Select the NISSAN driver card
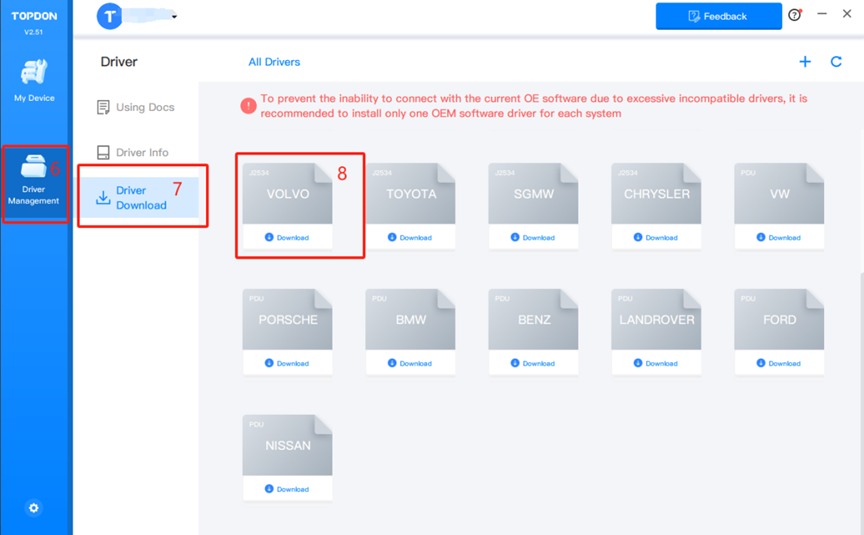This screenshot has height=535, width=864. pos(288,445)
